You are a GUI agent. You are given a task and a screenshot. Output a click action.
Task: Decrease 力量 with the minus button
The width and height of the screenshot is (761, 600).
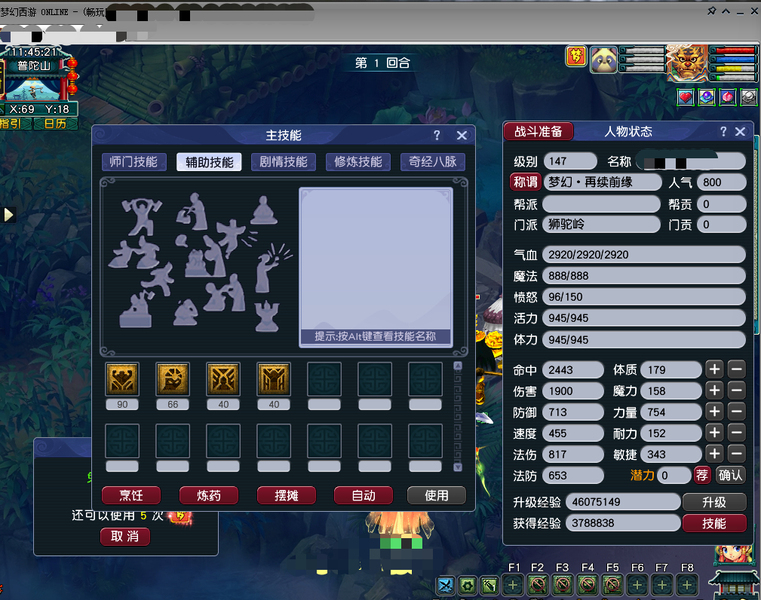click(736, 412)
